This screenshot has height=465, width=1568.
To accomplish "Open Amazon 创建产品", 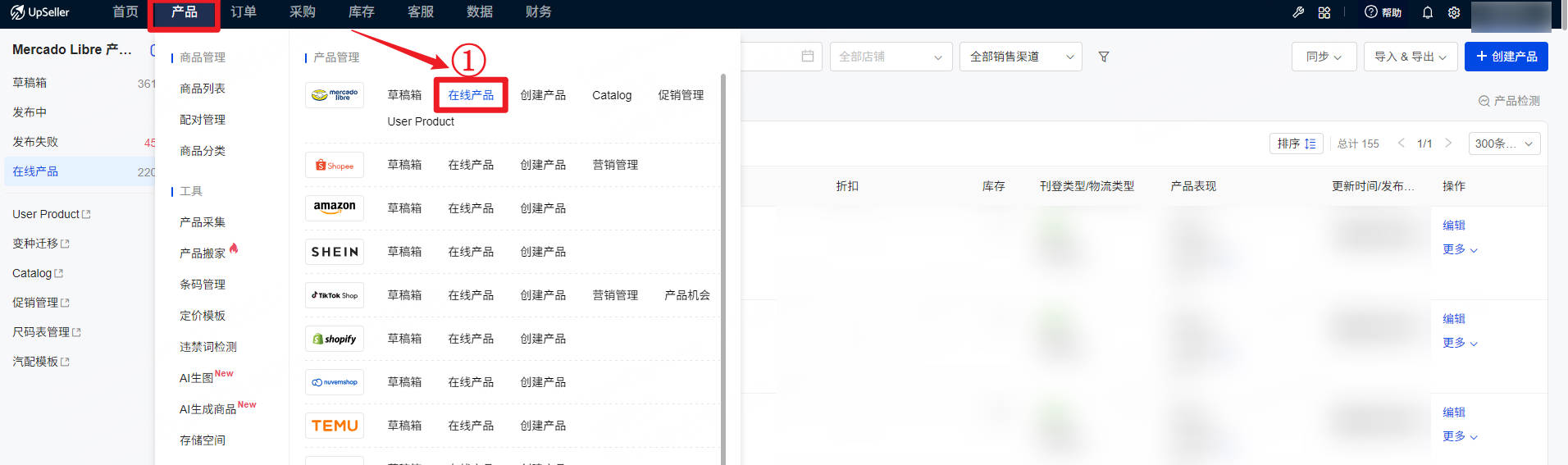I will 543,208.
